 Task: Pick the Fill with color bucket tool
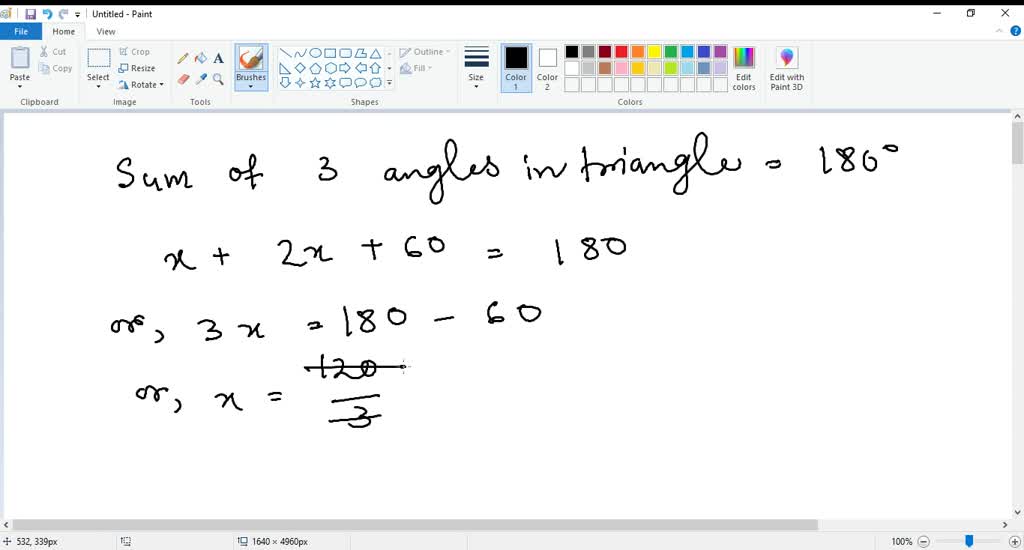(x=200, y=58)
